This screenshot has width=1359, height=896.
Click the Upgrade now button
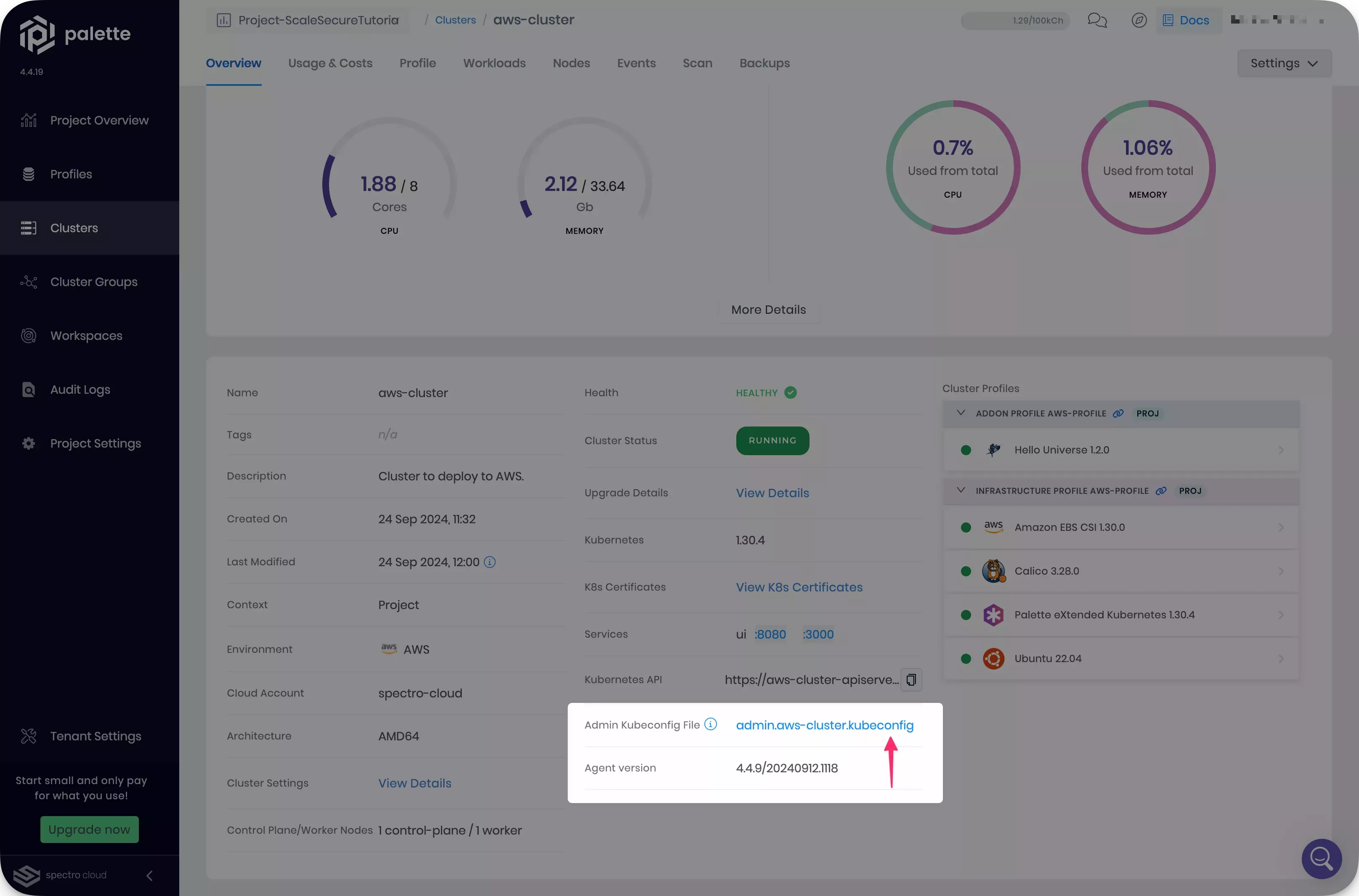point(89,829)
